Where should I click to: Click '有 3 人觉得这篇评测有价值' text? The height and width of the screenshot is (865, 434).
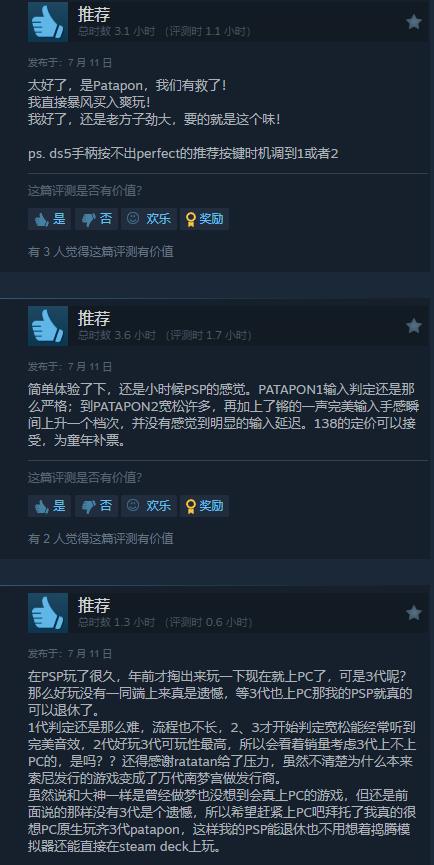coord(101,252)
